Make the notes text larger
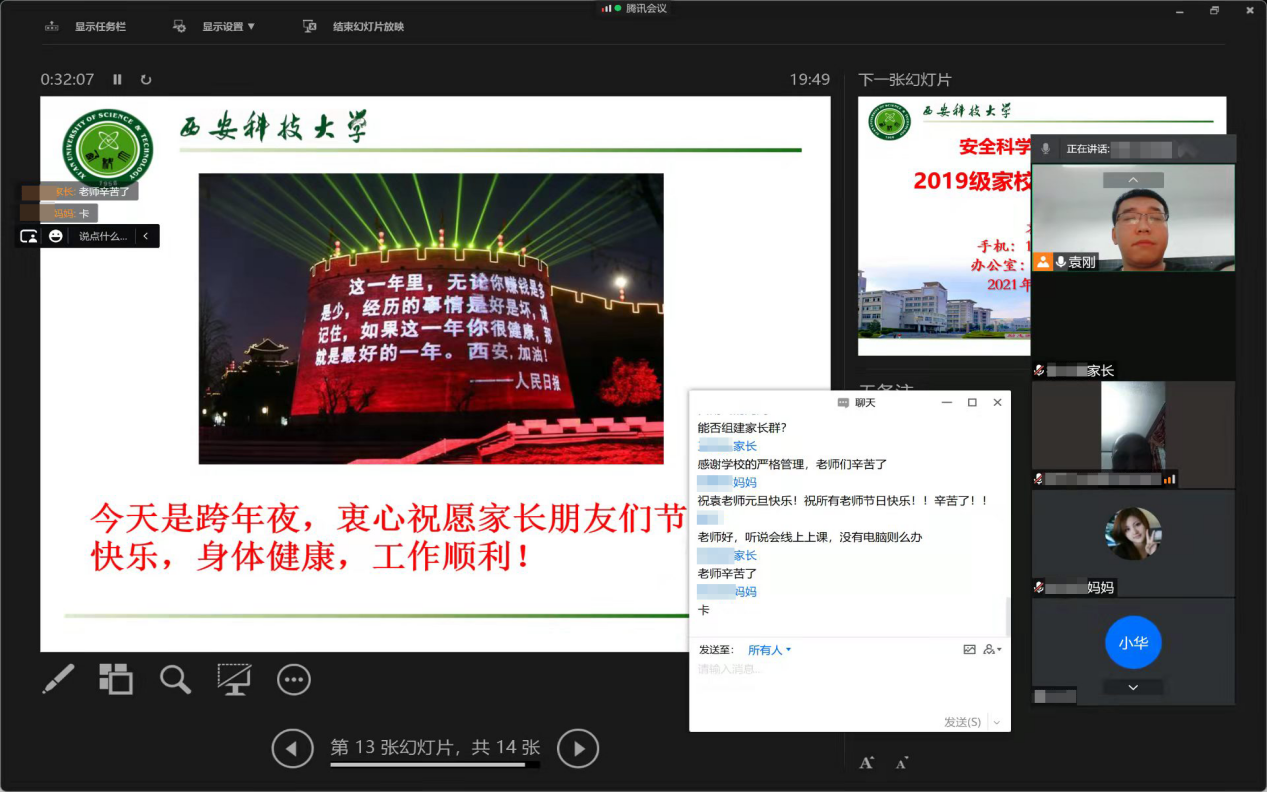1267x792 pixels. pyautogui.click(x=866, y=763)
